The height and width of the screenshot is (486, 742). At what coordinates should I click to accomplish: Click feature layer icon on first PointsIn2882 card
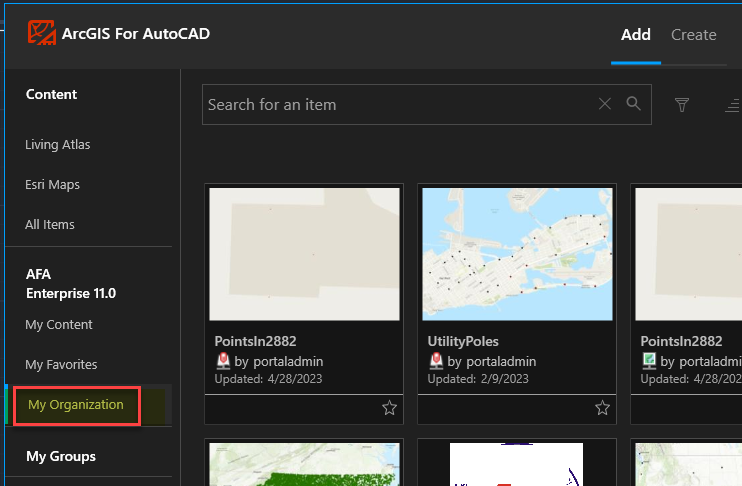[223, 361]
